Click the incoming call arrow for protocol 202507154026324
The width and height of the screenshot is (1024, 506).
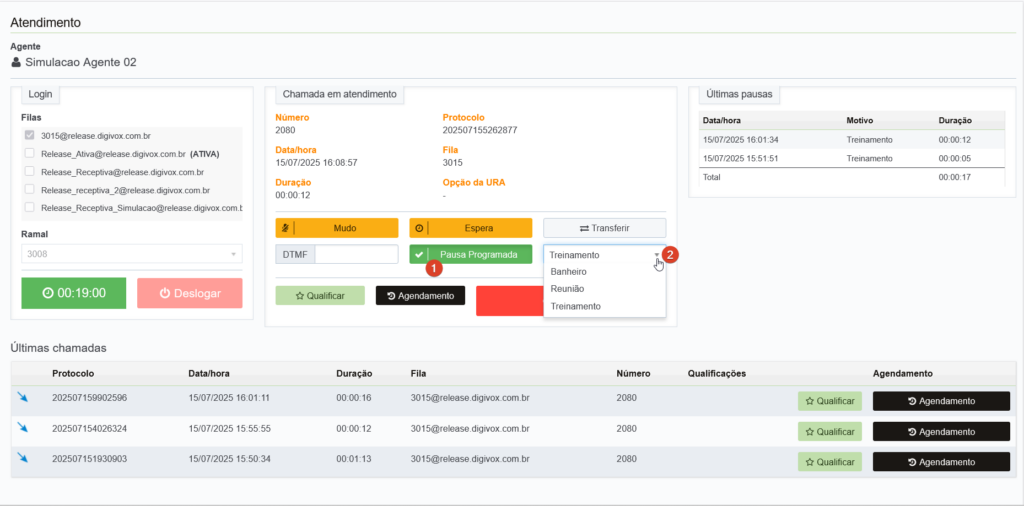(x=23, y=428)
